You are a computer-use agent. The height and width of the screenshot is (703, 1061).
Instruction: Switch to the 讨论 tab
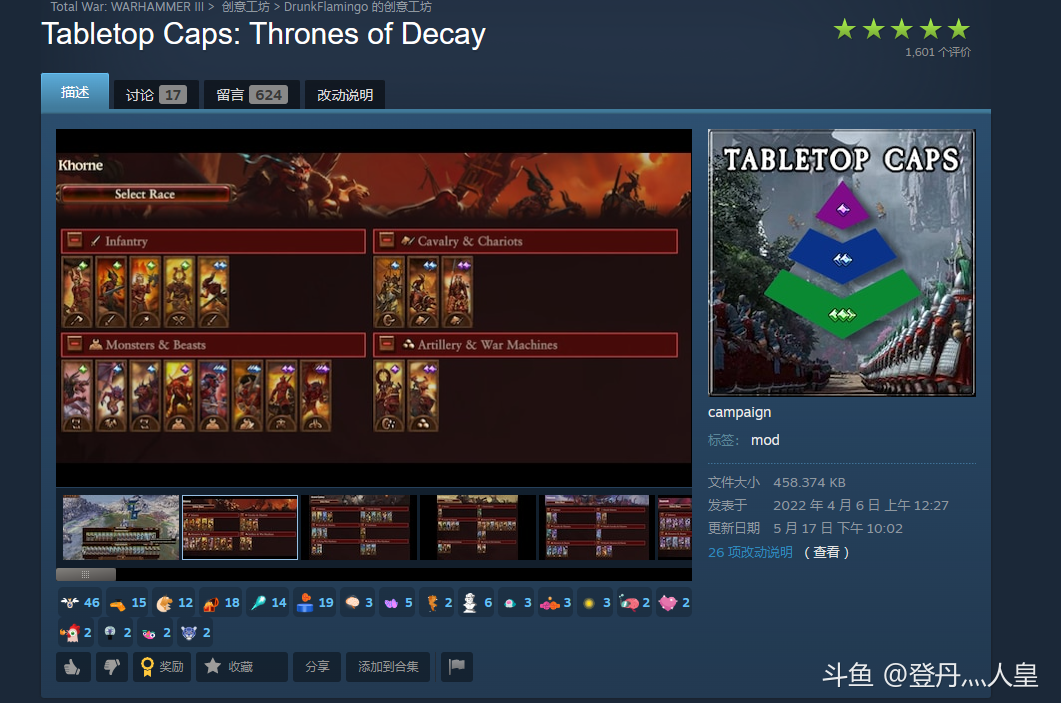click(x=154, y=94)
